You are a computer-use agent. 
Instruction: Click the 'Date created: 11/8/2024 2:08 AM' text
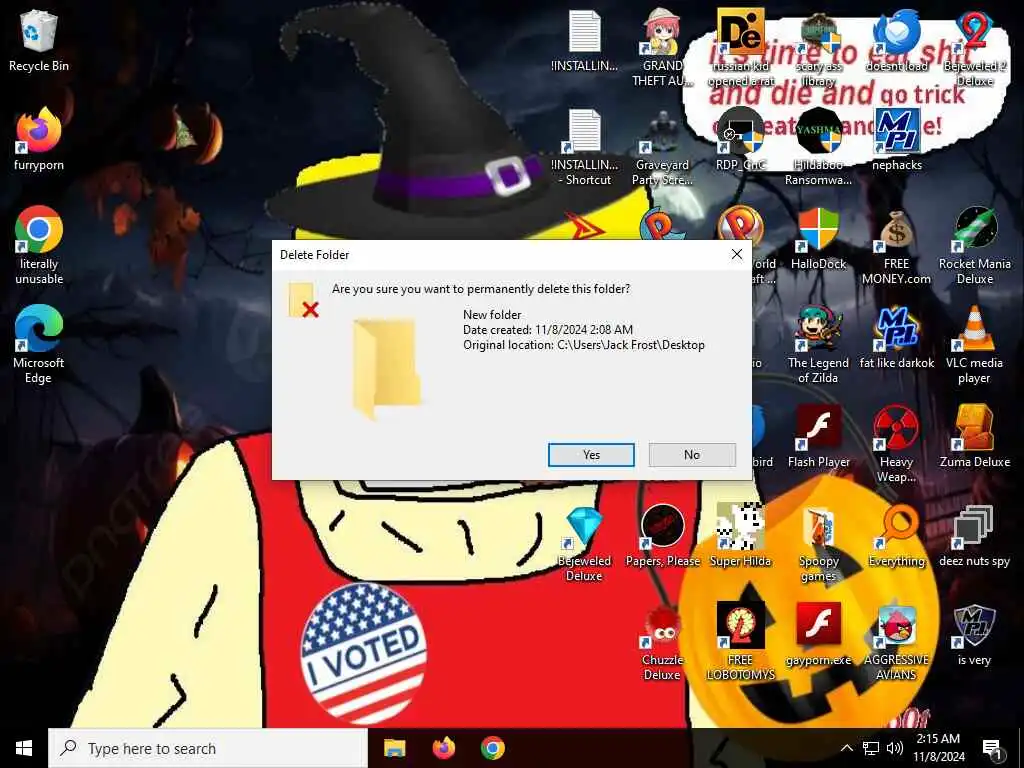(x=548, y=330)
